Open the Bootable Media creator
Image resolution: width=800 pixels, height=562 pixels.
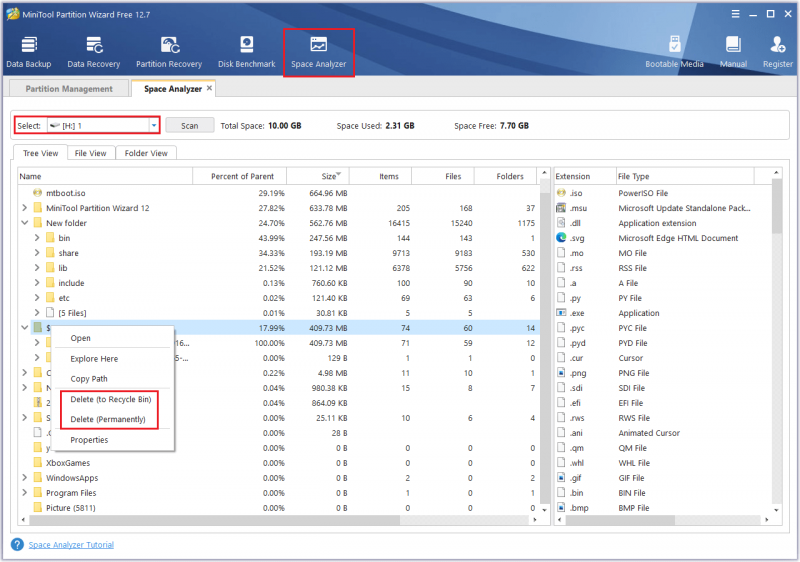click(674, 52)
